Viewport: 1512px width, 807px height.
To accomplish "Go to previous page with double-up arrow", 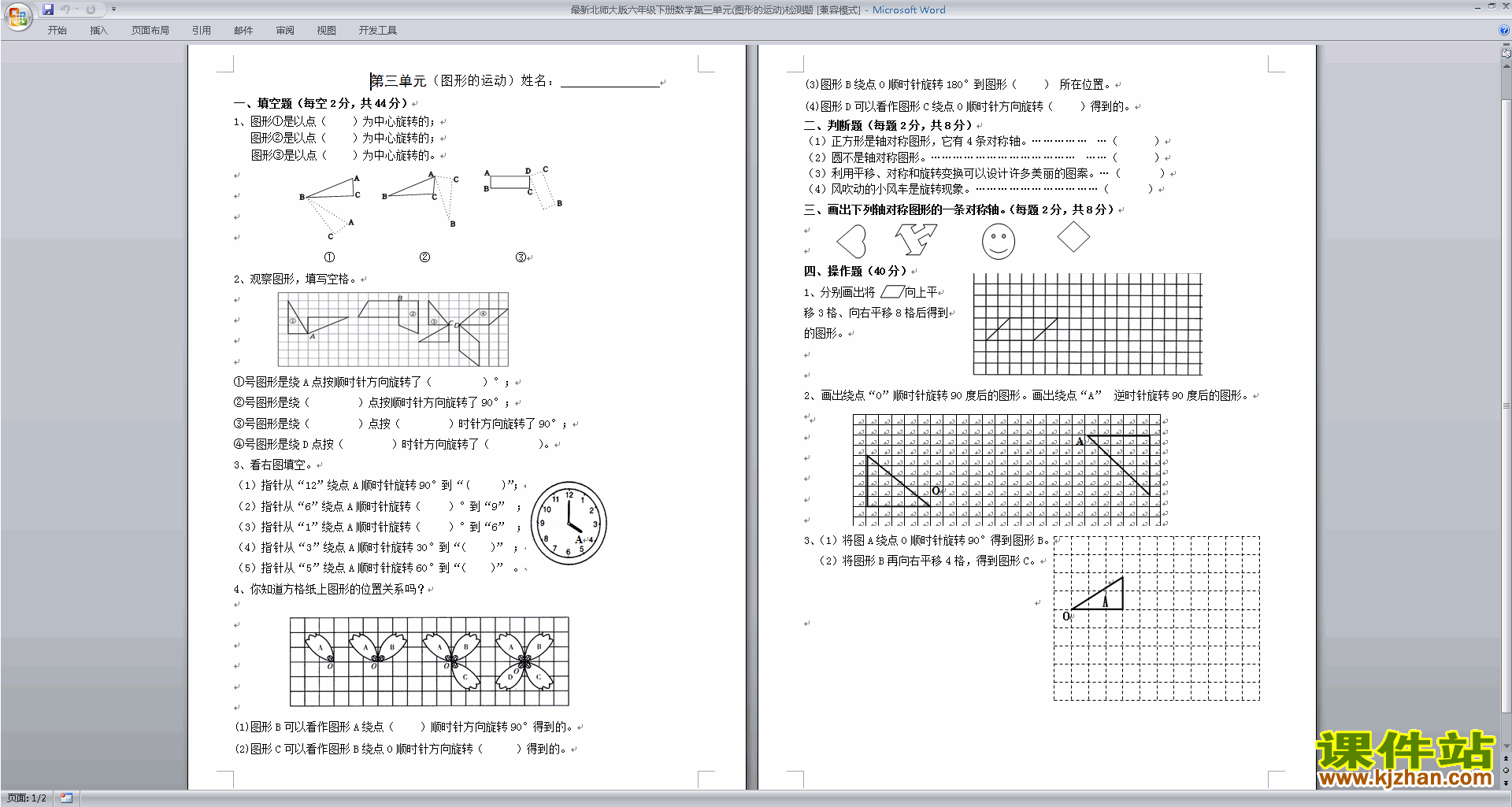I will [1506, 758].
